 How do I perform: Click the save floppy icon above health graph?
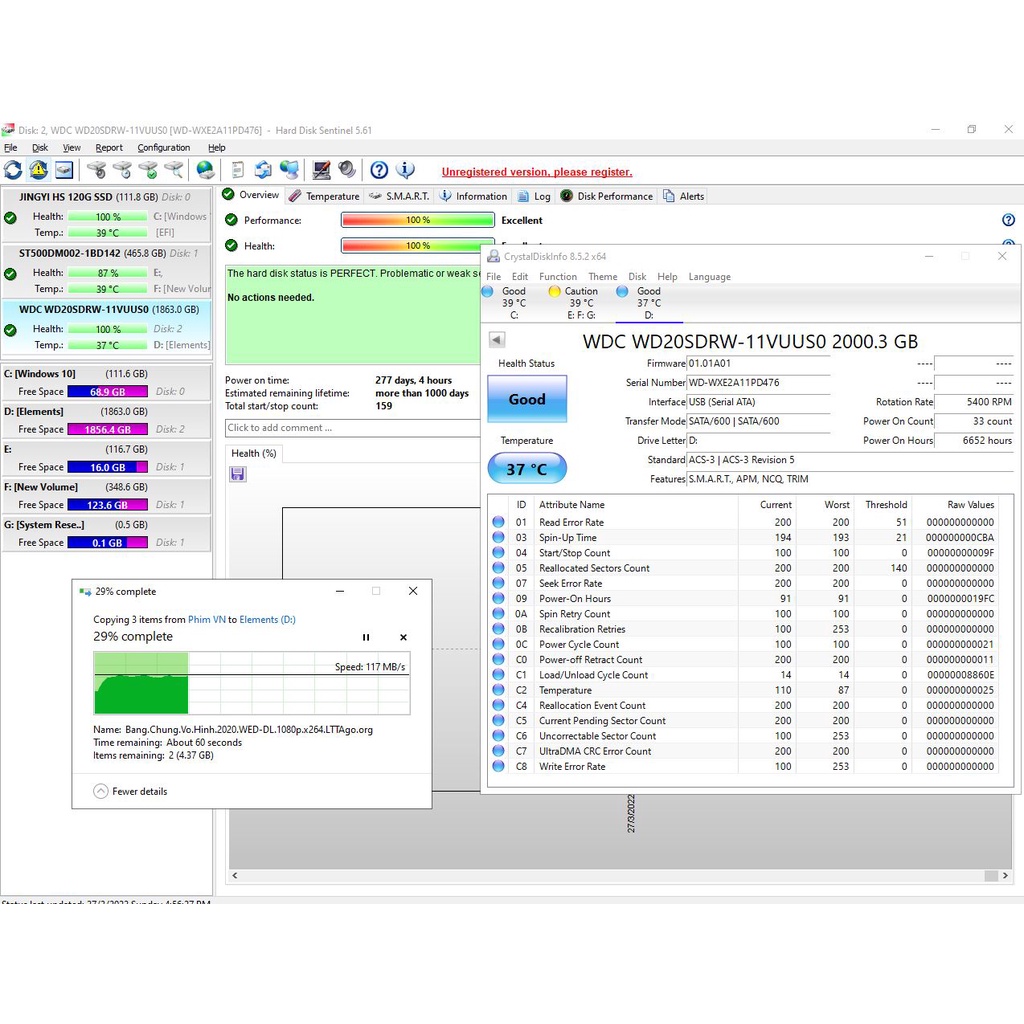pos(237,473)
